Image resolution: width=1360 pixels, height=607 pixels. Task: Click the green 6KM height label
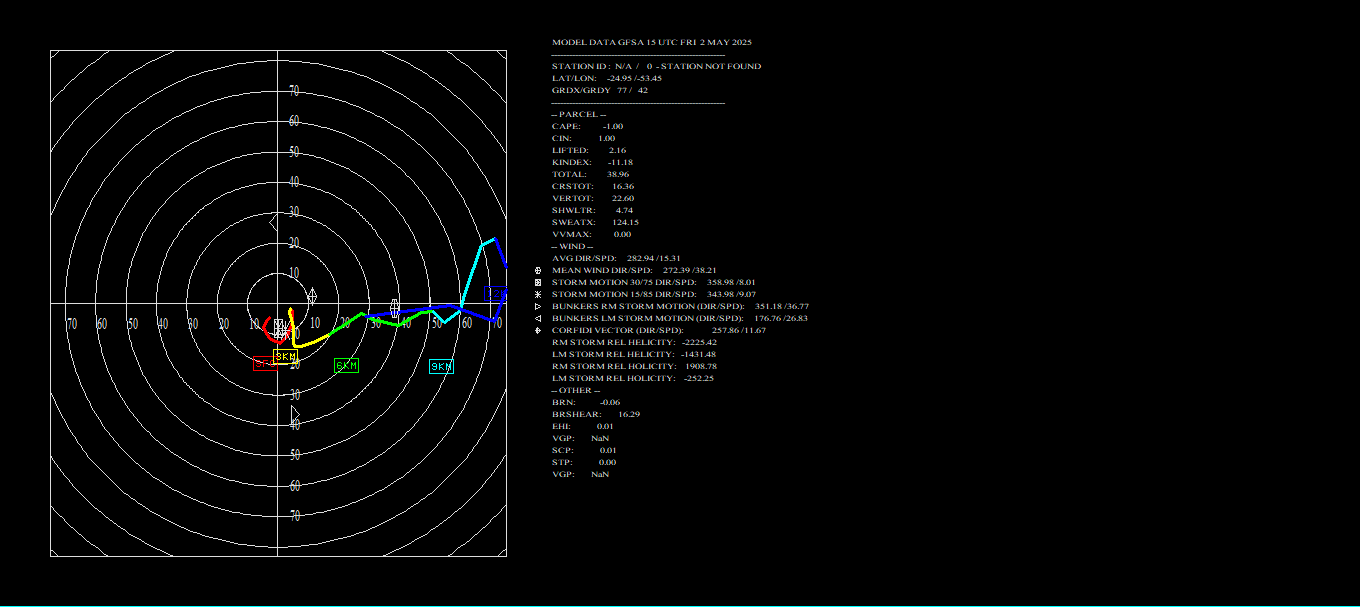346,366
